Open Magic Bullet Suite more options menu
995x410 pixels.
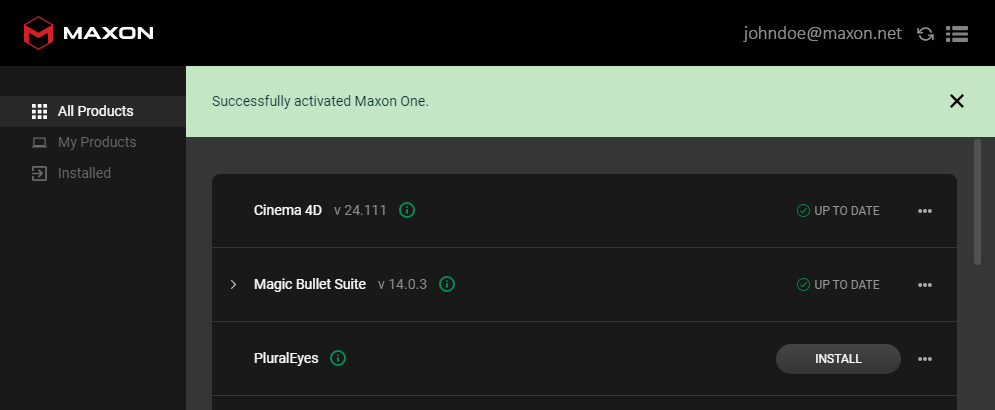click(x=925, y=285)
